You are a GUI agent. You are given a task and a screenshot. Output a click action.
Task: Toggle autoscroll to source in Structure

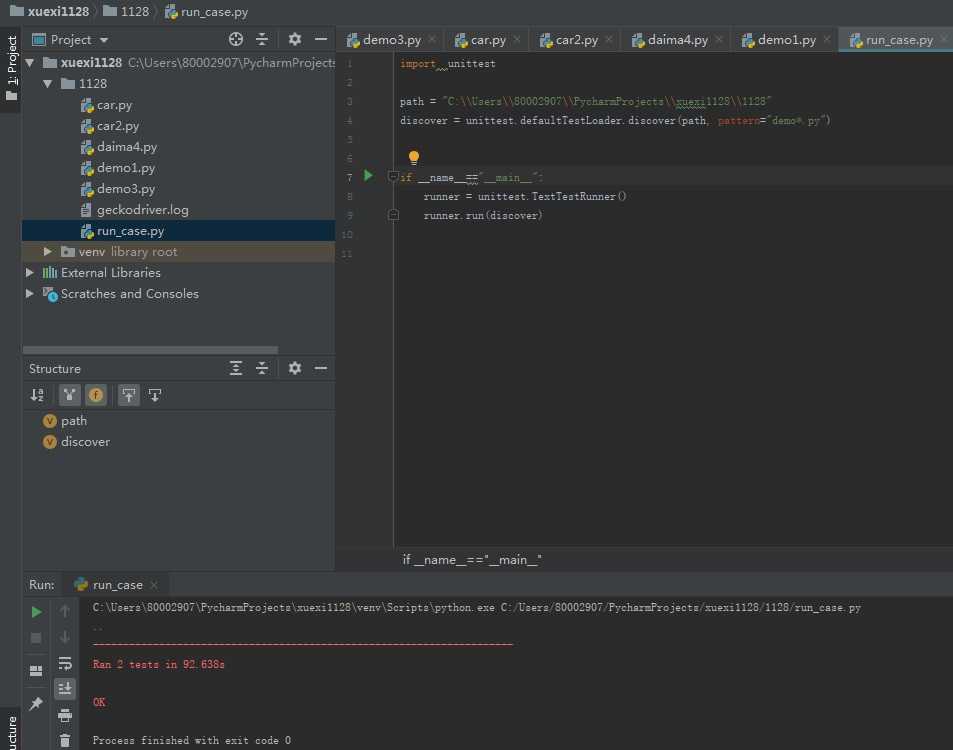point(129,396)
